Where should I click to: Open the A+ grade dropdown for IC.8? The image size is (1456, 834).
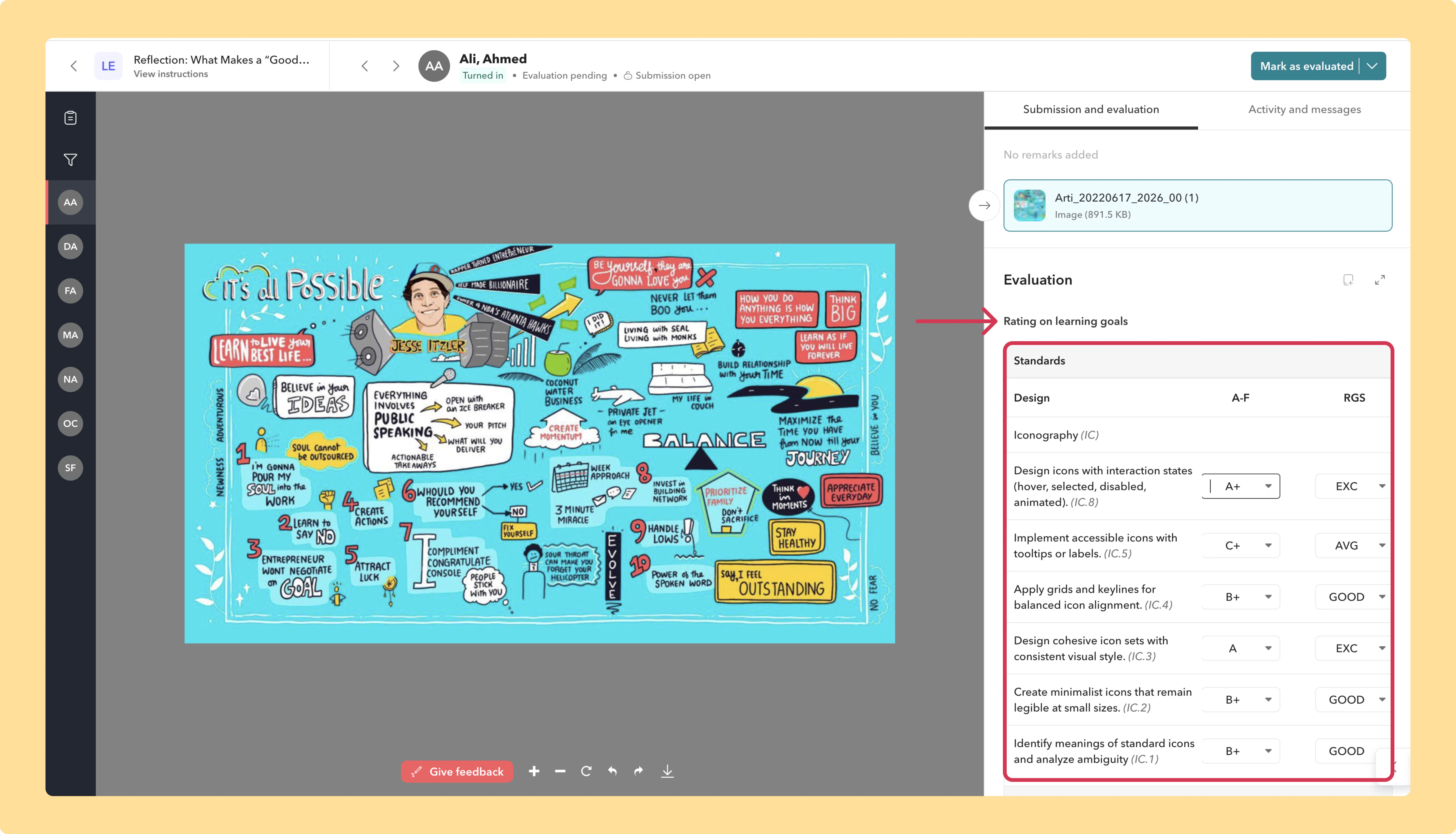point(1241,486)
